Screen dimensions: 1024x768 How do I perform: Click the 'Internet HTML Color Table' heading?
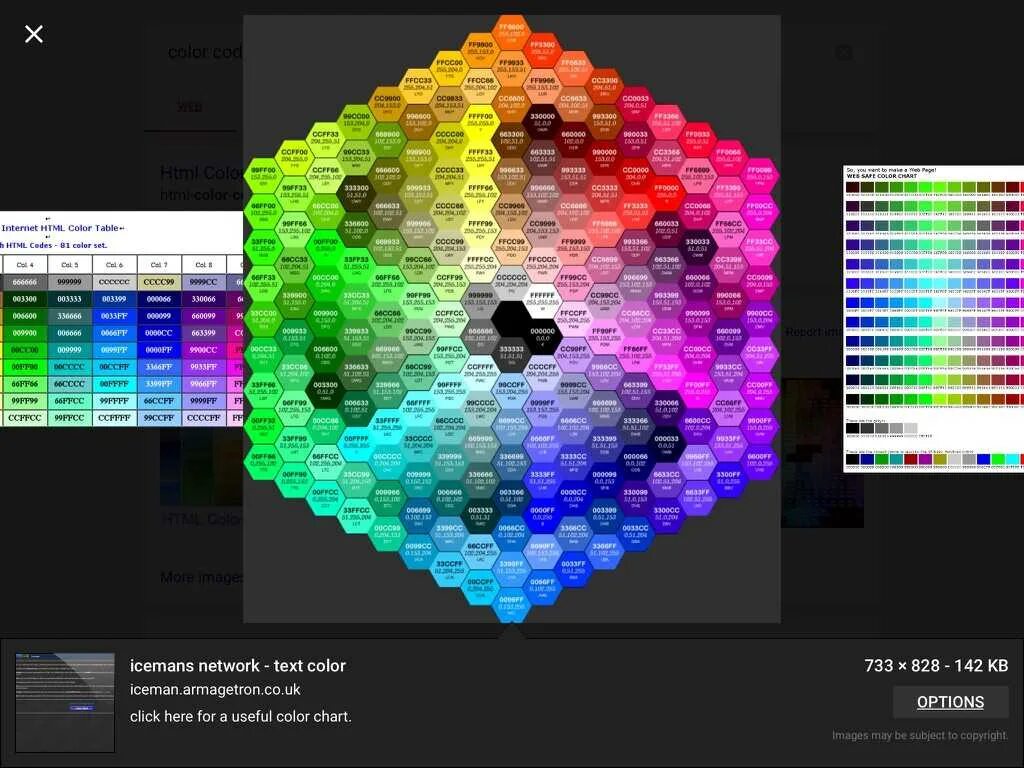pos(60,228)
